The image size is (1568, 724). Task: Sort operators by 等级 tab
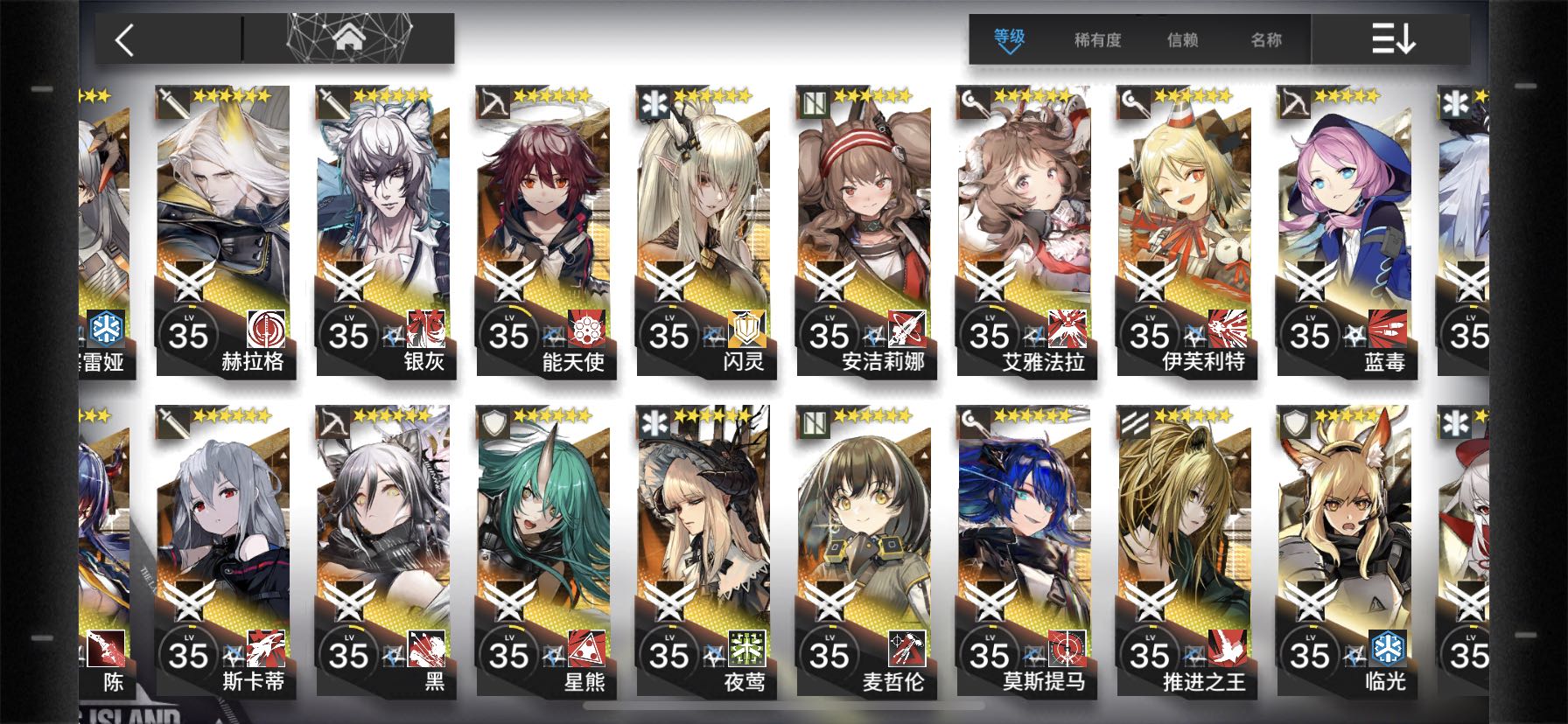pyautogui.click(x=1009, y=39)
